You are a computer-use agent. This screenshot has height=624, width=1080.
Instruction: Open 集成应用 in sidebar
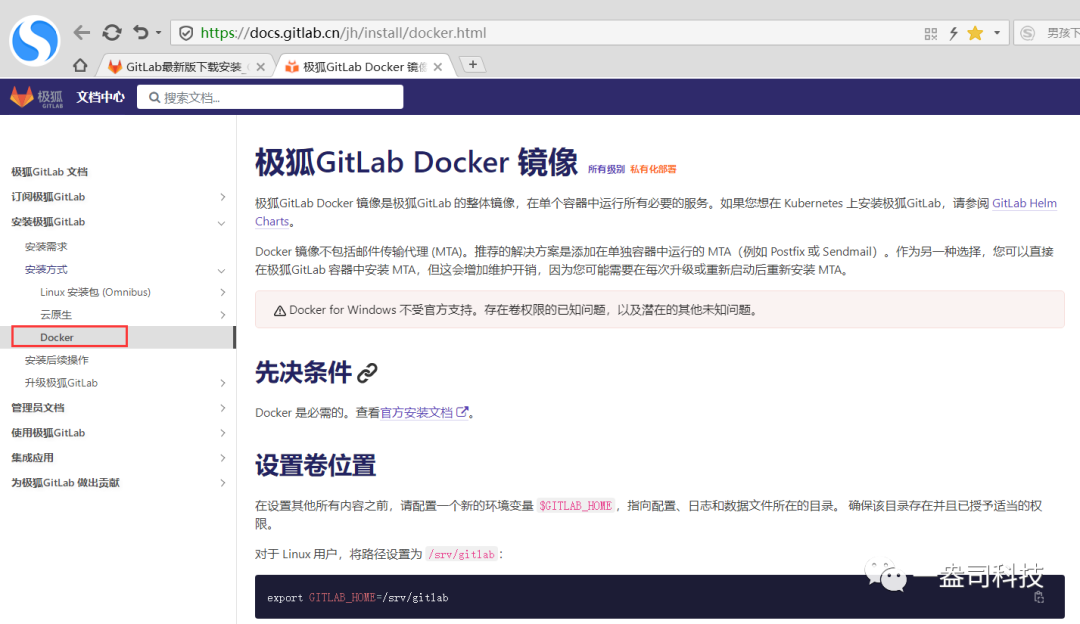click(x=32, y=457)
